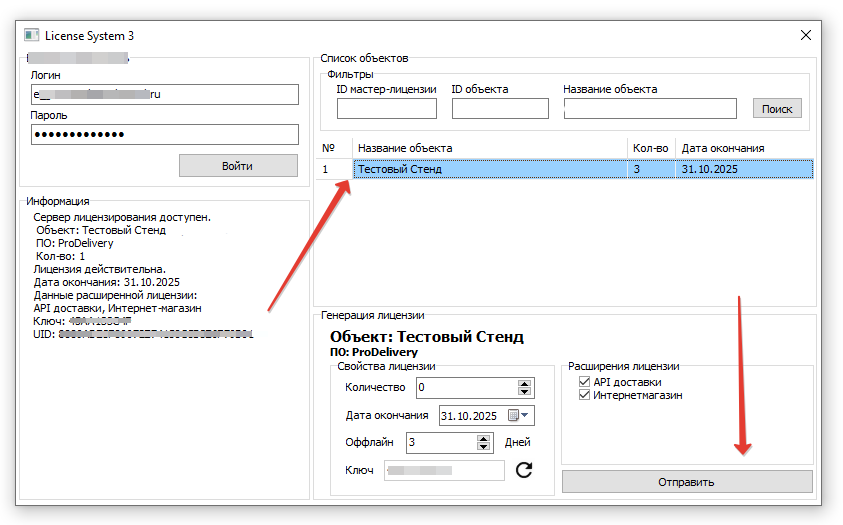This screenshot has height=525, width=843.
Task: Click the ID объекта filter field
Action: coord(500,109)
